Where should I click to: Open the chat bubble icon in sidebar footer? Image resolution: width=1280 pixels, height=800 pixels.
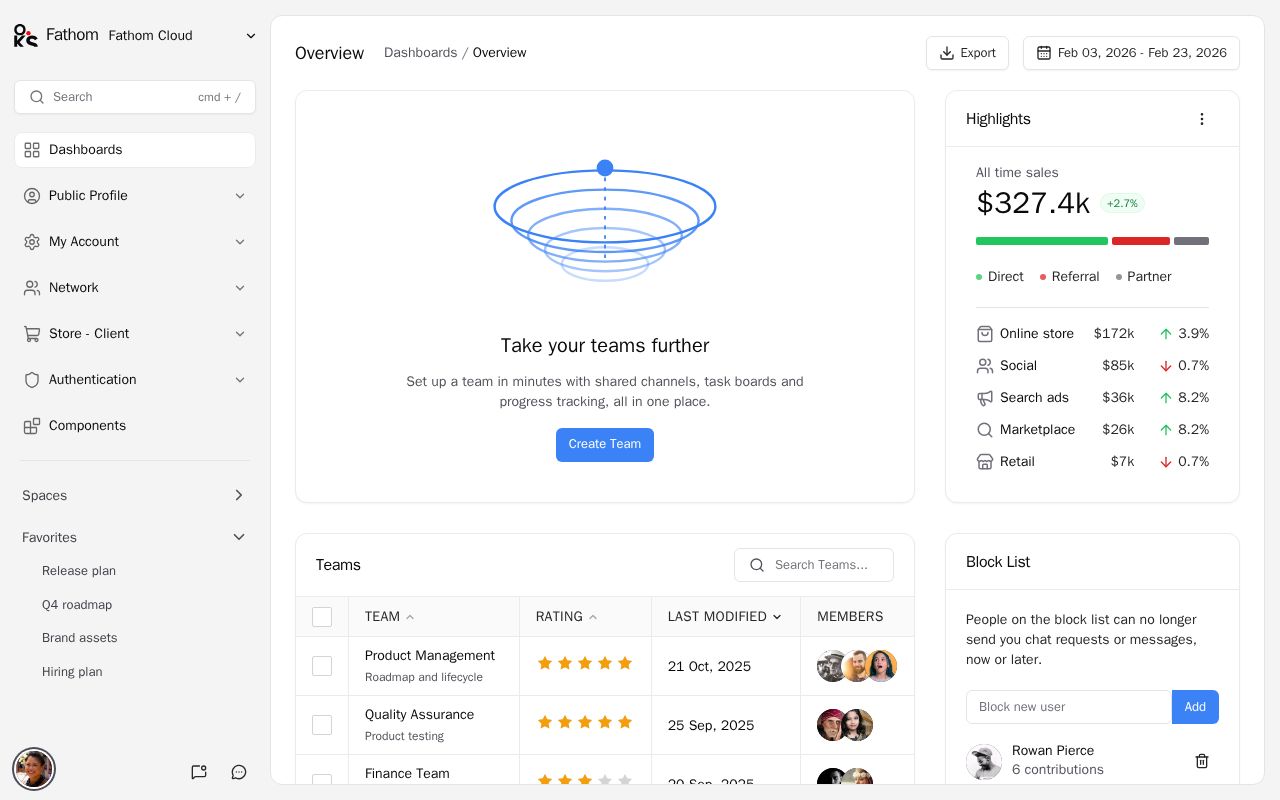click(239, 772)
